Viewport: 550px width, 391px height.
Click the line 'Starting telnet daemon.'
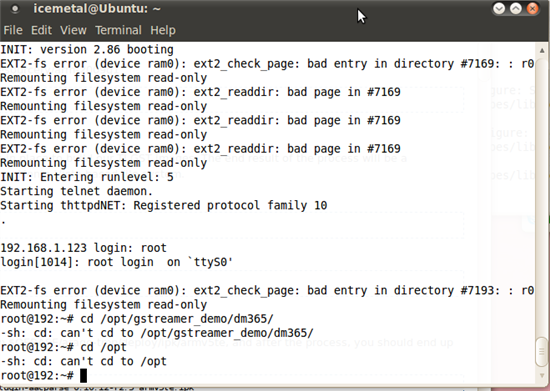(x=76, y=191)
